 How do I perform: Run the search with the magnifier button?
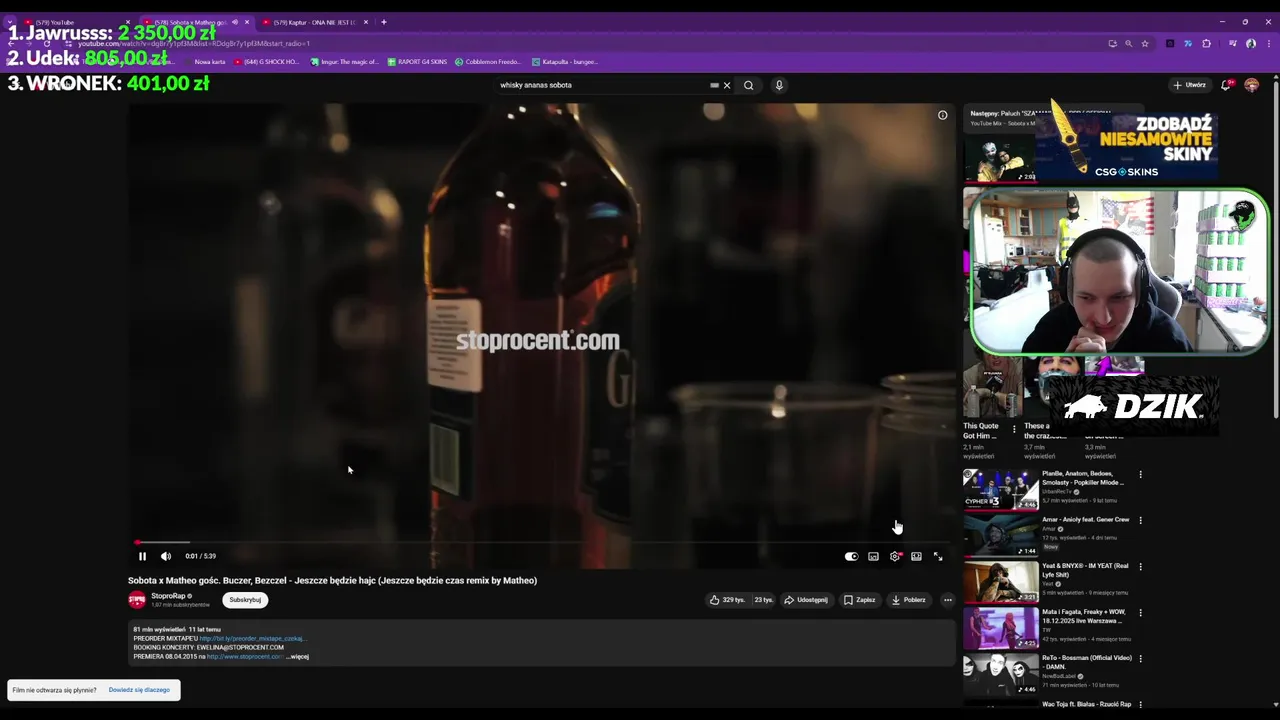[x=748, y=85]
